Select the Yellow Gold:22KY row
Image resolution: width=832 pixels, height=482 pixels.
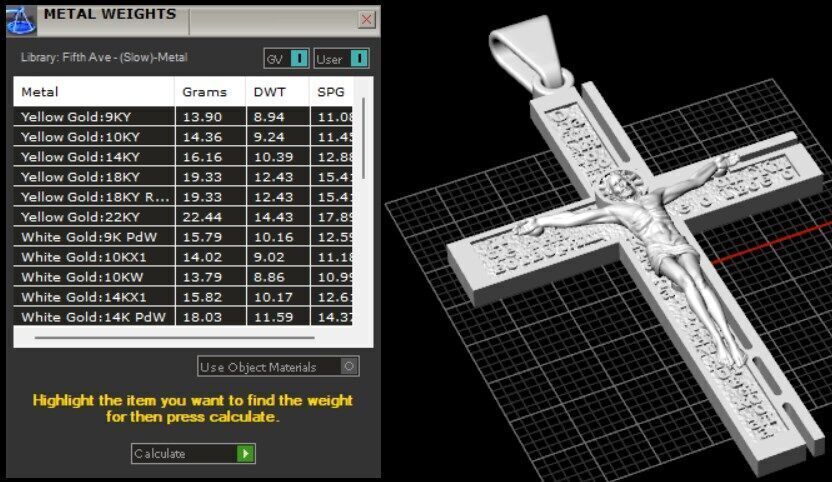pos(183,217)
